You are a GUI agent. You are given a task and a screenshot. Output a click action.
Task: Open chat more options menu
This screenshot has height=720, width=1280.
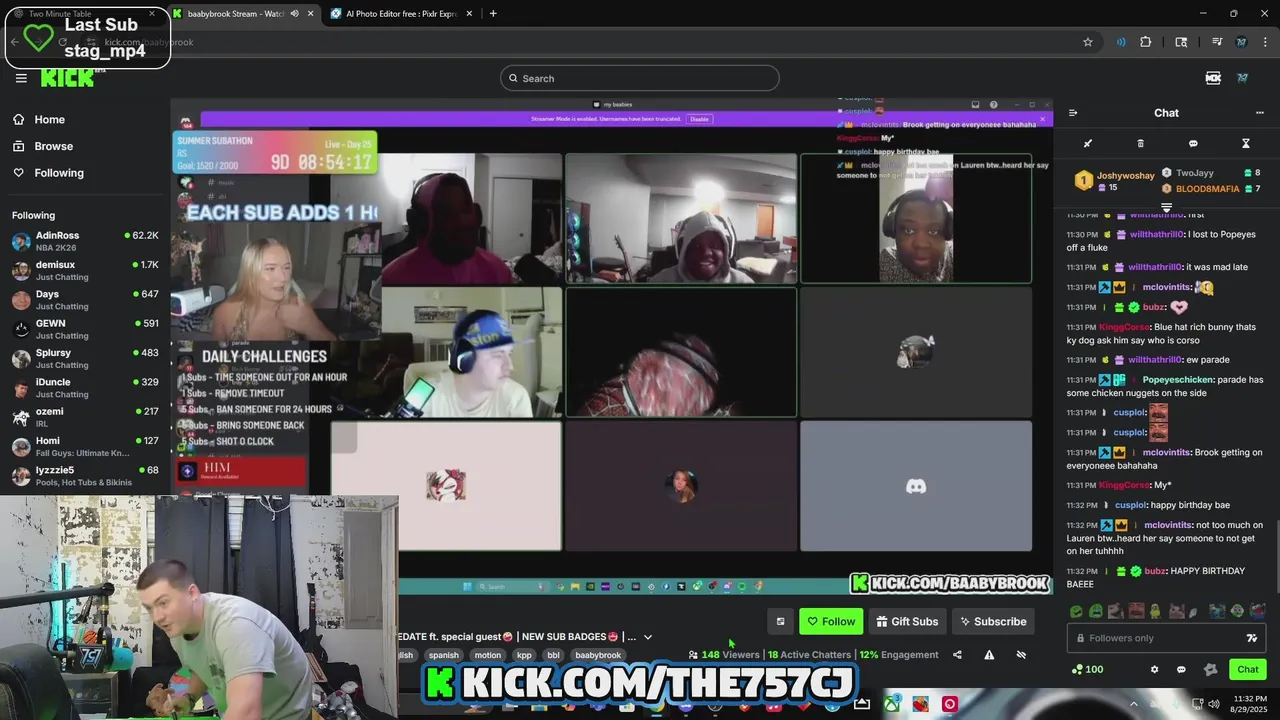click(1259, 113)
